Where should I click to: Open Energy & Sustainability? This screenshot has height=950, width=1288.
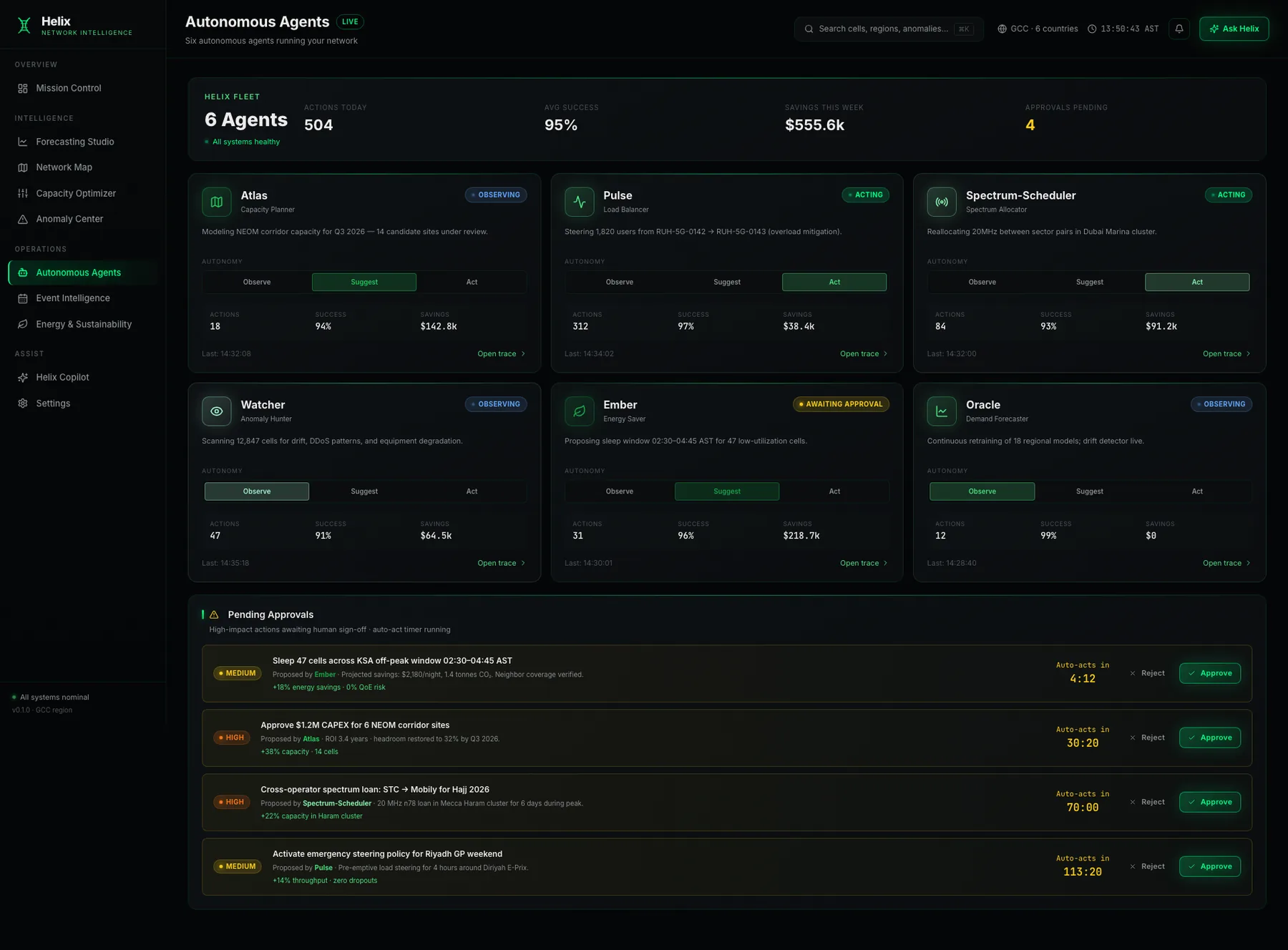click(83, 324)
